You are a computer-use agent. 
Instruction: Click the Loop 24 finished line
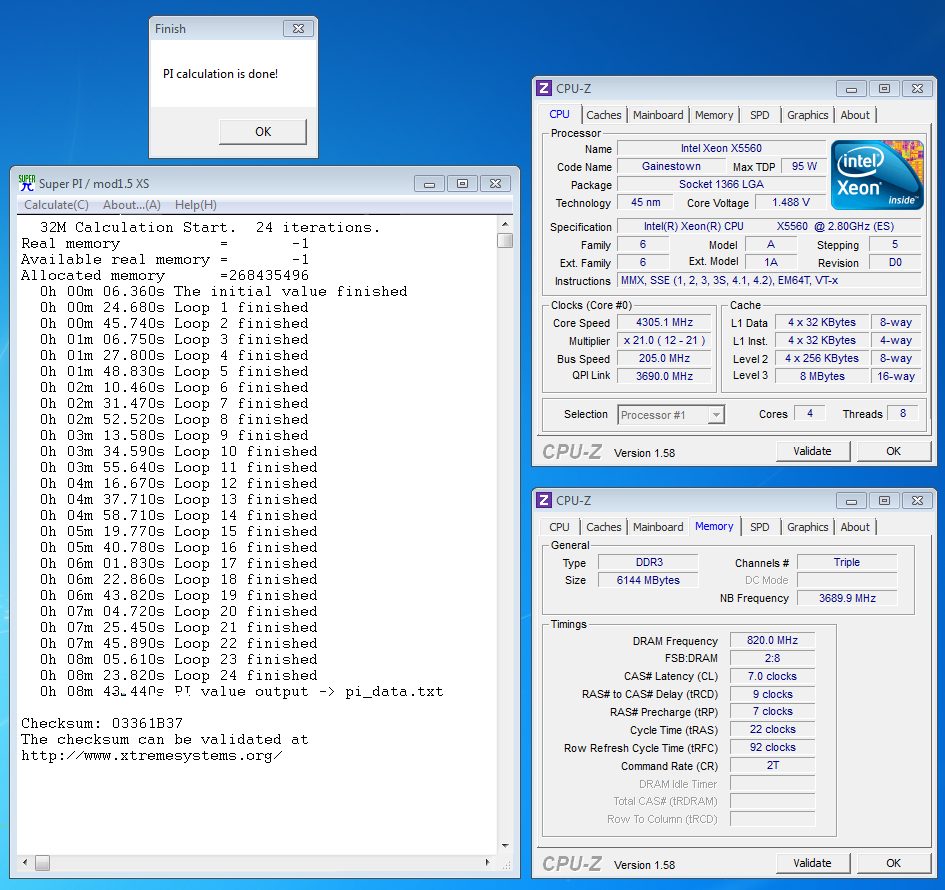click(178, 675)
